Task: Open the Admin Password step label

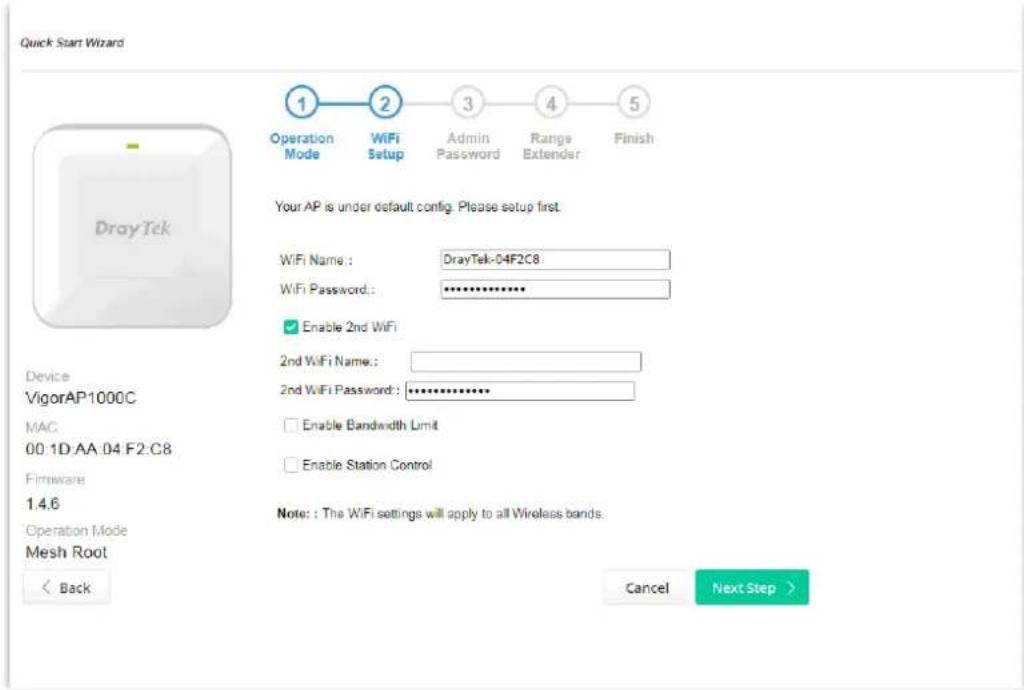Action: click(468, 146)
